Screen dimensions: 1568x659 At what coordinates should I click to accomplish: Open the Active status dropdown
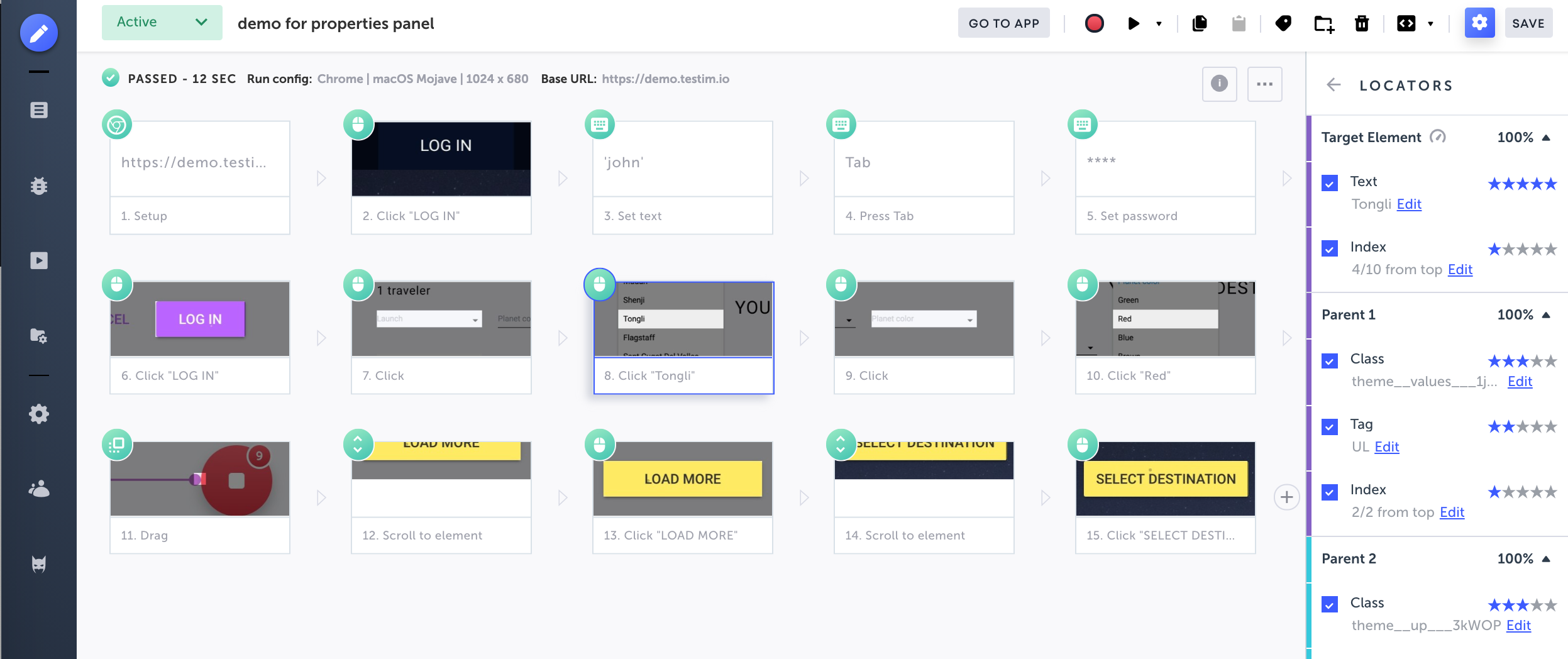point(162,23)
